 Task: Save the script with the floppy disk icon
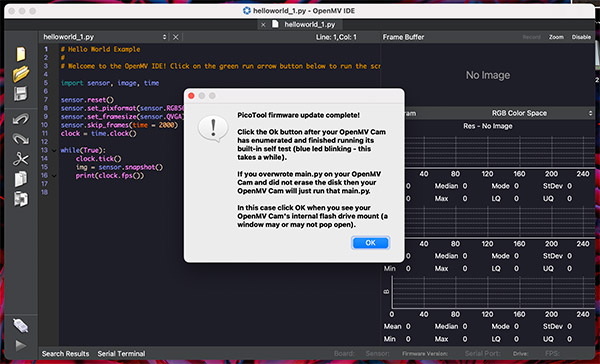(x=21, y=94)
